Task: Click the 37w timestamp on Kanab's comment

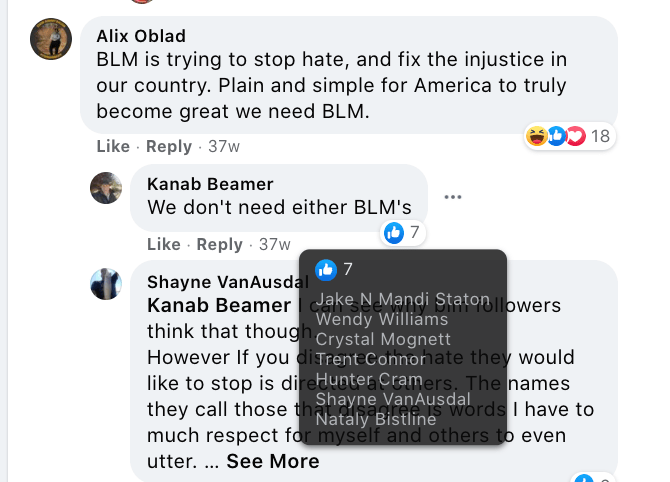Action: (x=274, y=244)
